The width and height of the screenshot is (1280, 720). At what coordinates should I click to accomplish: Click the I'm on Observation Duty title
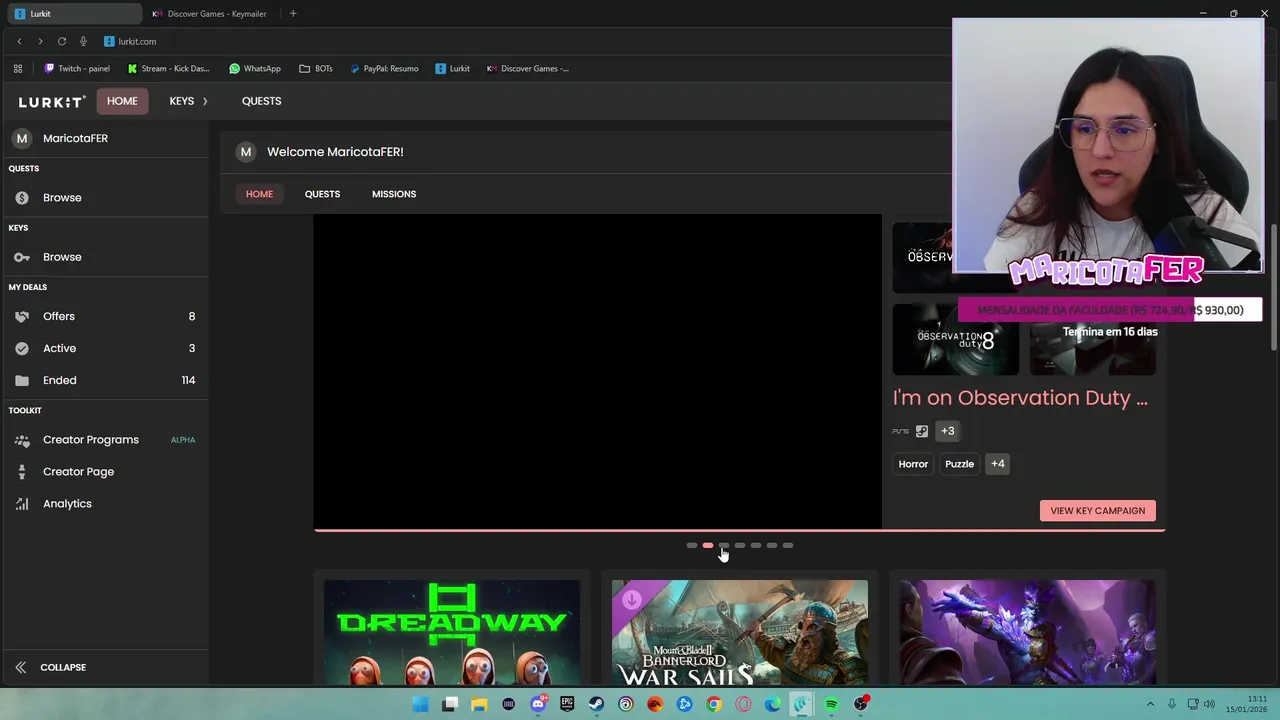point(1020,398)
